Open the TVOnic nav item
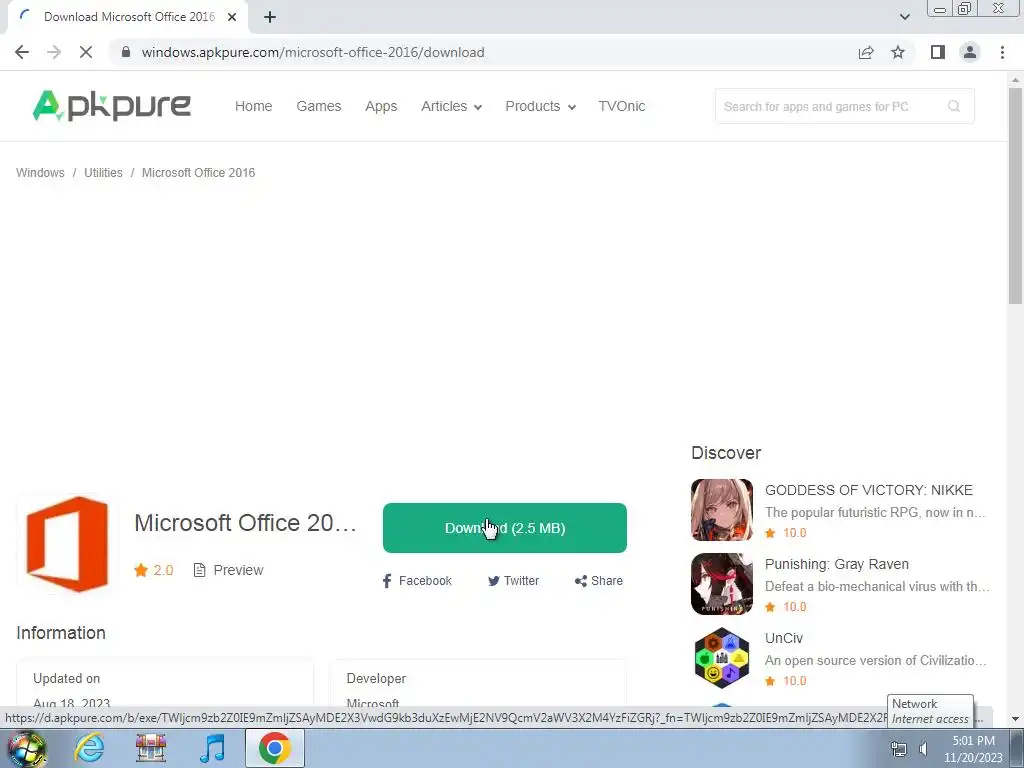 [622, 106]
